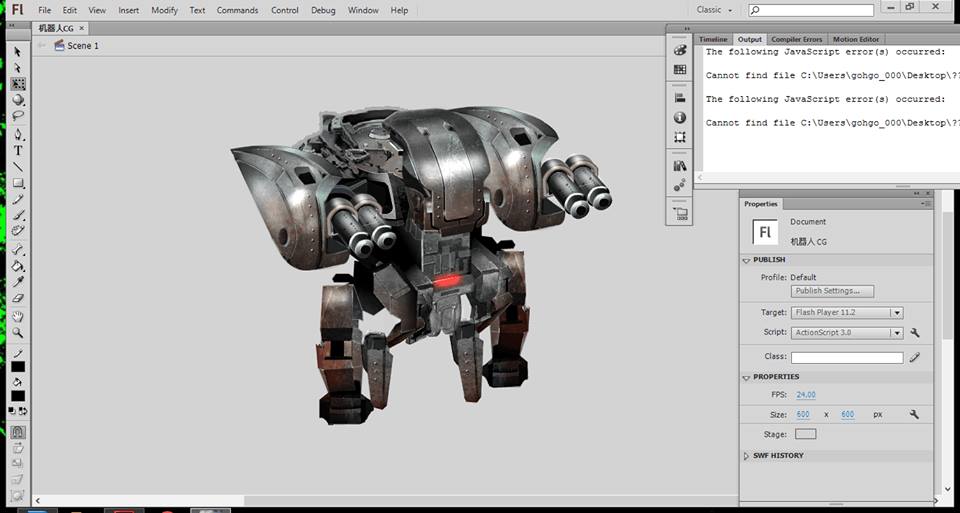
Task: Open the Transform panel icon
Action: 680,137
